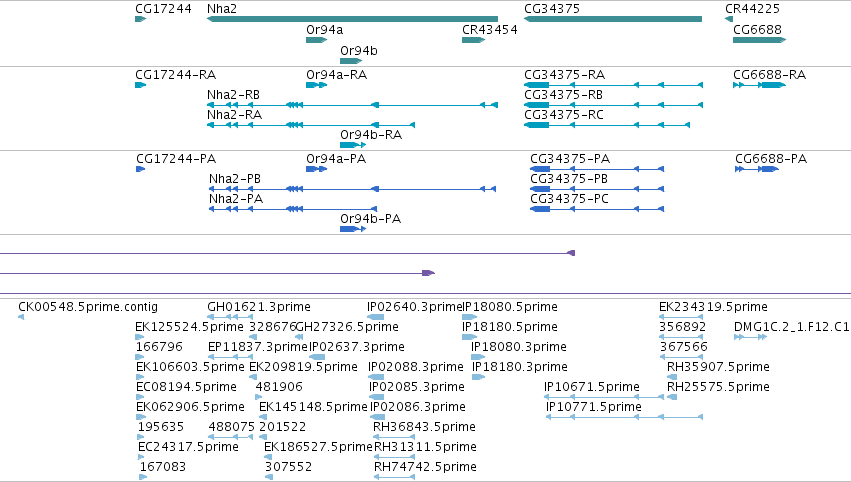Viewport: 851px width, 482px height.
Task: Select the IP02085.3prime EST label
Action: [x=417, y=388]
